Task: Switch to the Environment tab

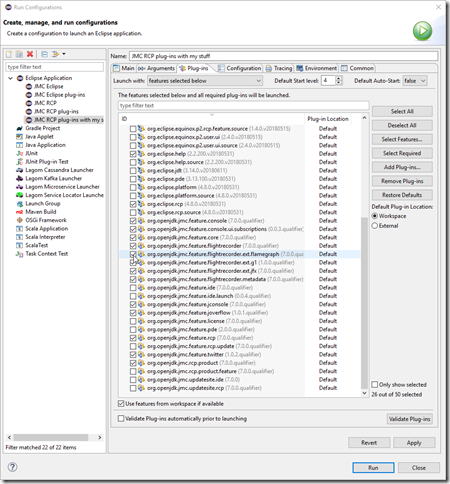Action: point(317,68)
